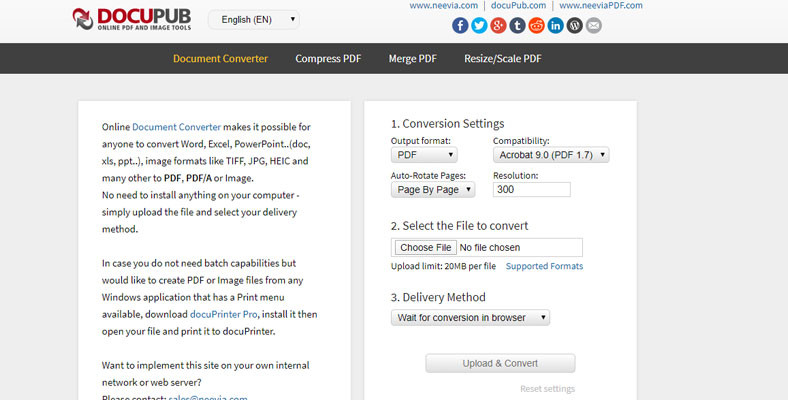The image size is (788, 400).
Task: Share the page on Twitter
Action: (479, 26)
